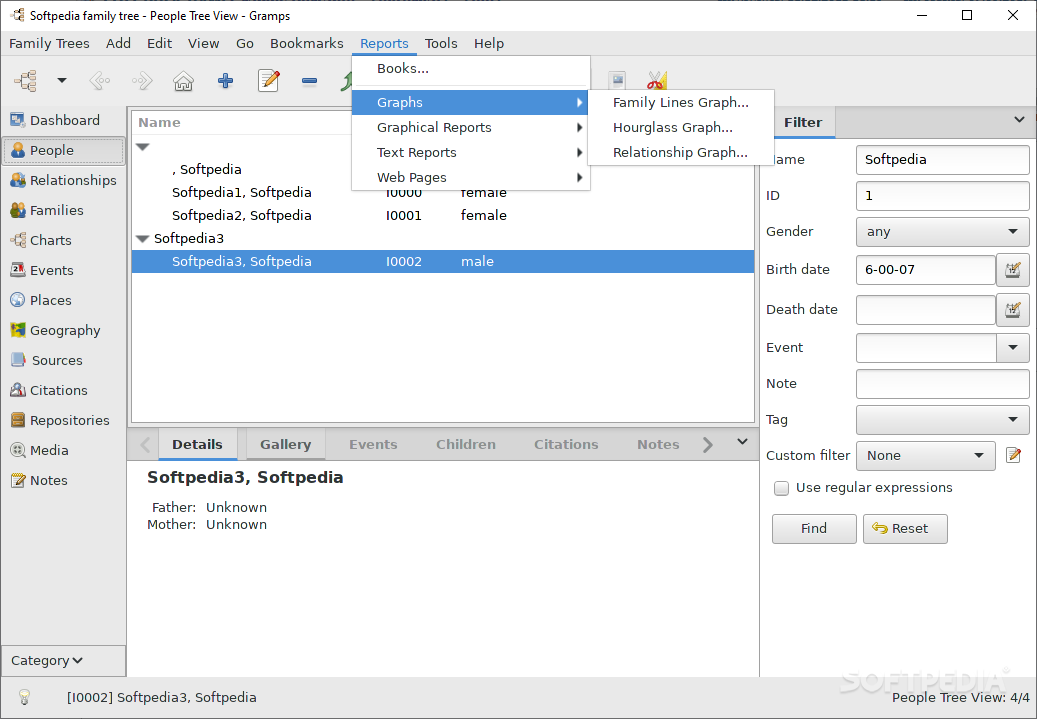
Task: Switch to the Children tab
Action: click(x=466, y=444)
